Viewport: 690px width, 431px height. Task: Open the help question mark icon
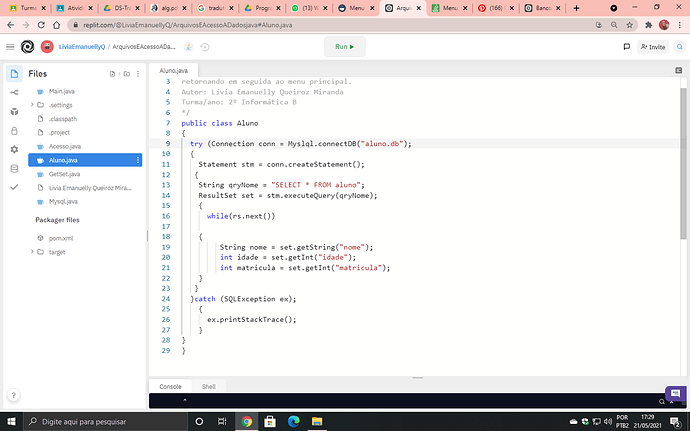click(x=14, y=395)
